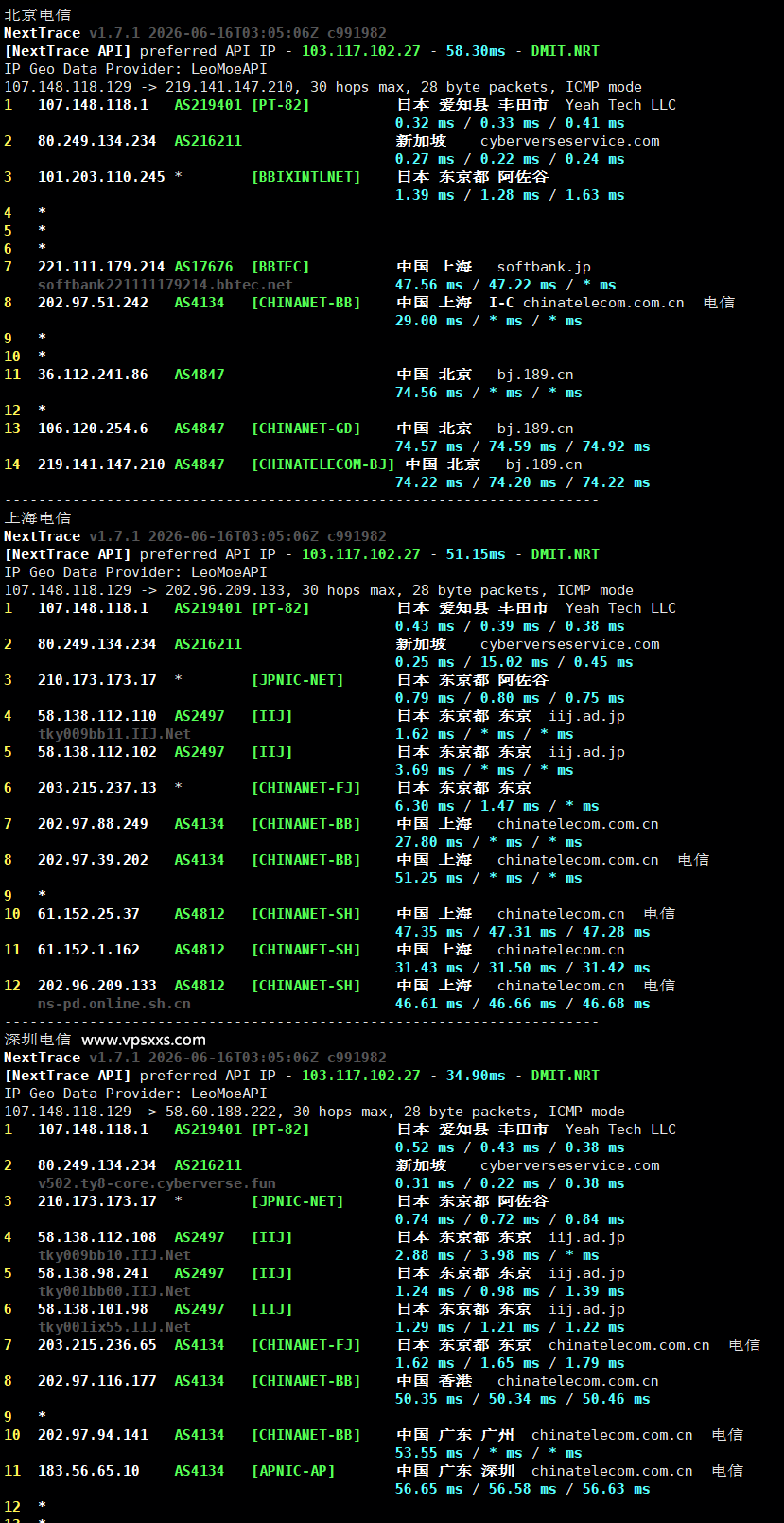This screenshot has height=1523, width=784.
Task: Click hop IP 58.138.112.110
Action: tap(97, 716)
